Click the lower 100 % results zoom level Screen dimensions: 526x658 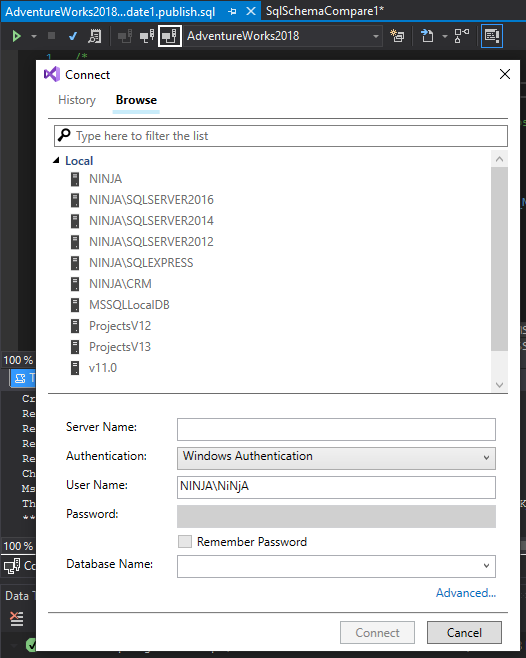click(18, 546)
